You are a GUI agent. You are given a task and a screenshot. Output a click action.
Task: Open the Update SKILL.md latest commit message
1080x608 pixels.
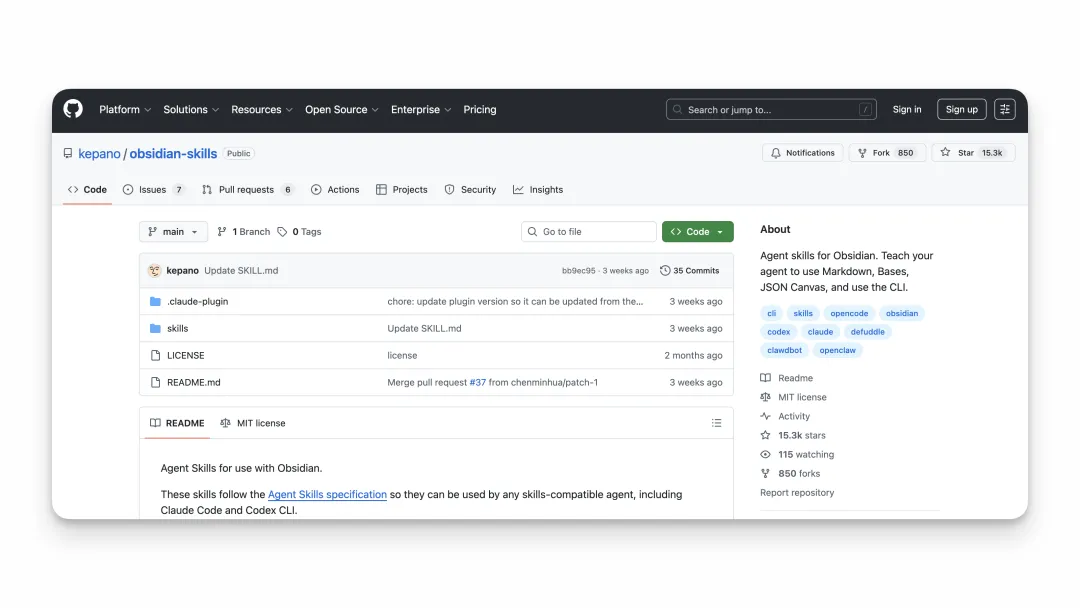(x=241, y=271)
